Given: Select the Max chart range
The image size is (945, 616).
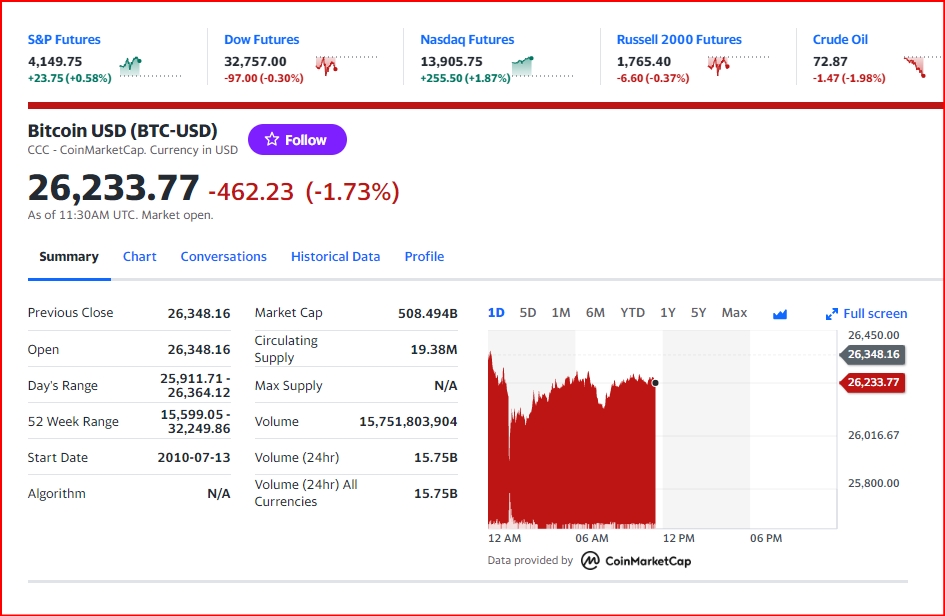Looking at the screenshot, I should click(x=735, y=313).
